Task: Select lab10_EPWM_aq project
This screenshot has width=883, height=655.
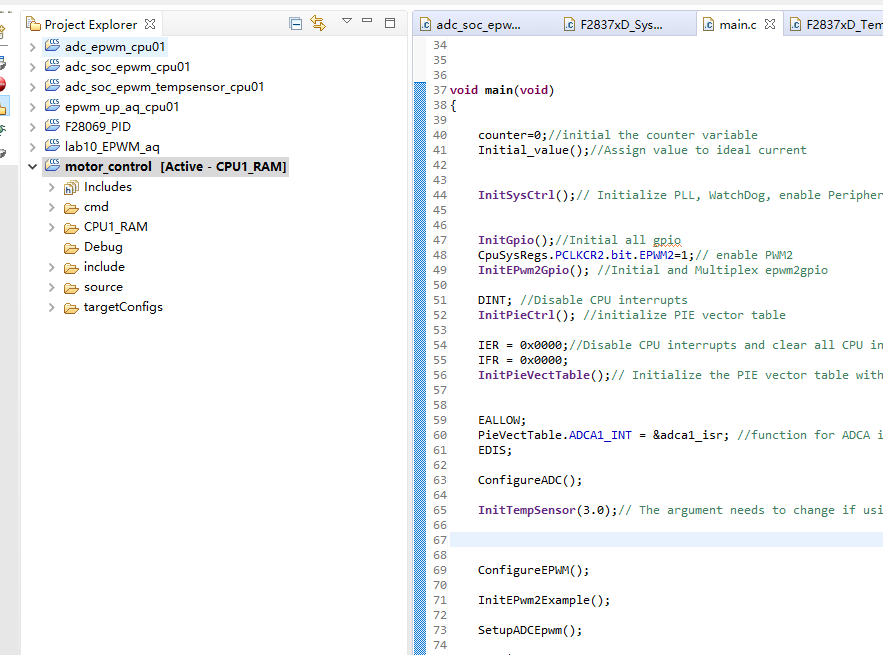Action: point(112,146)
